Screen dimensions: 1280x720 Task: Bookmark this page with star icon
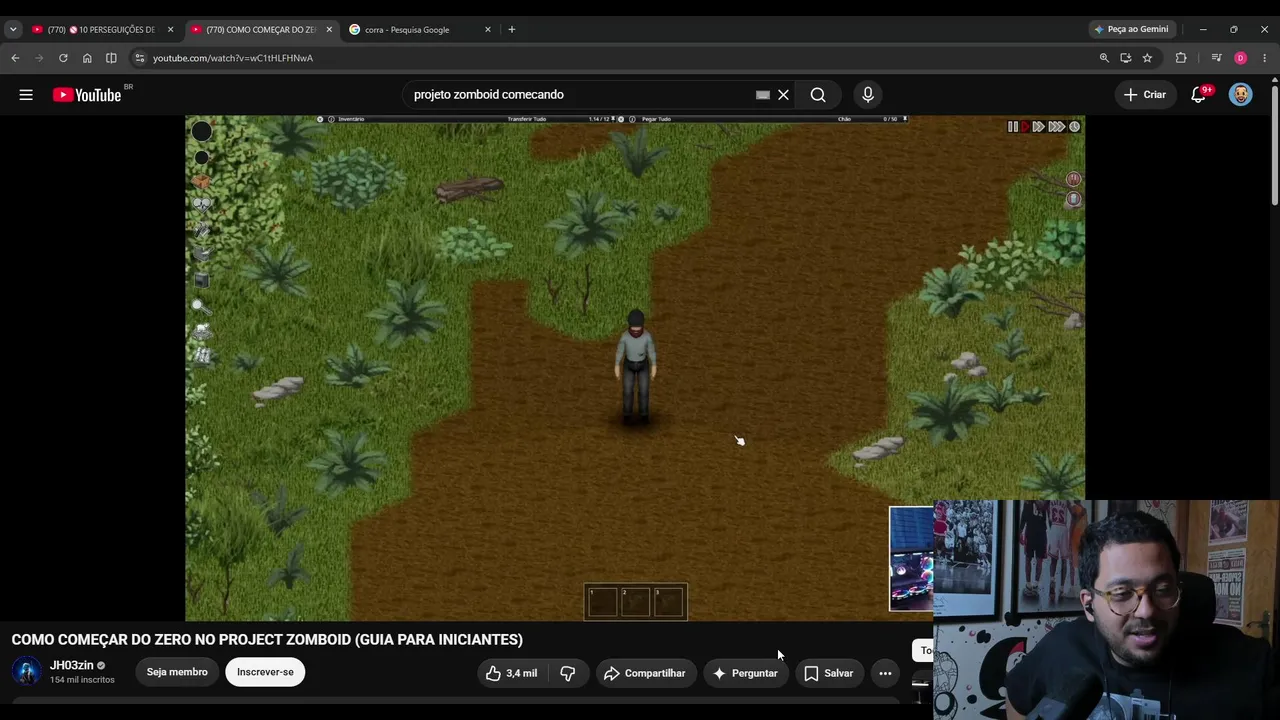1147,58
